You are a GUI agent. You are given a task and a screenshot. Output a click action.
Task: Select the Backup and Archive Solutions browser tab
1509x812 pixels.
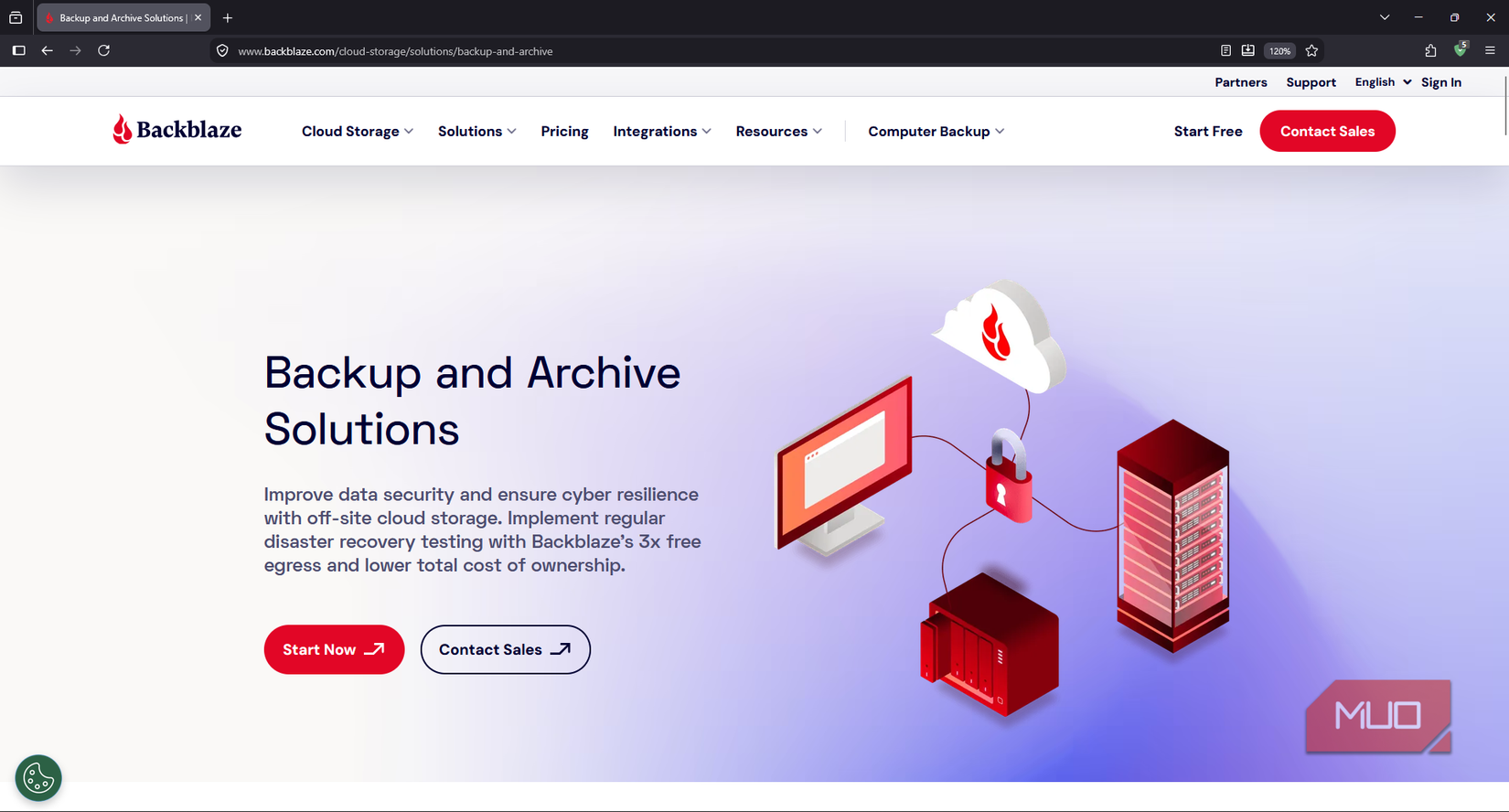123,17
